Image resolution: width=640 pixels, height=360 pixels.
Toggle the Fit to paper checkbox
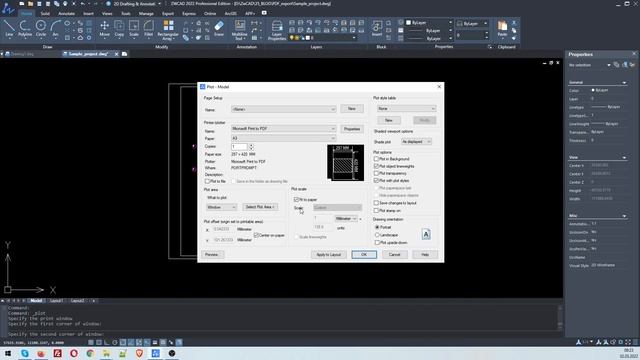coord(296,200)
